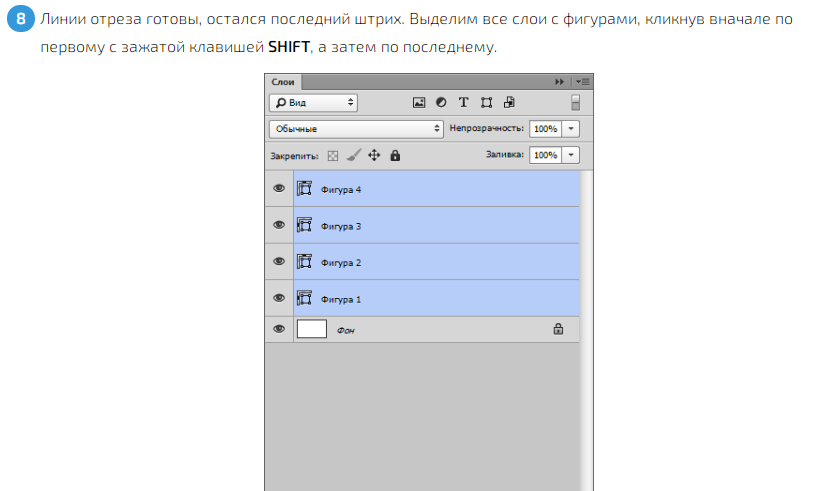Lock image pixels brush icon
Image resolution: width=829 pixels, height=491 pixels.
(x=353, y=156)
